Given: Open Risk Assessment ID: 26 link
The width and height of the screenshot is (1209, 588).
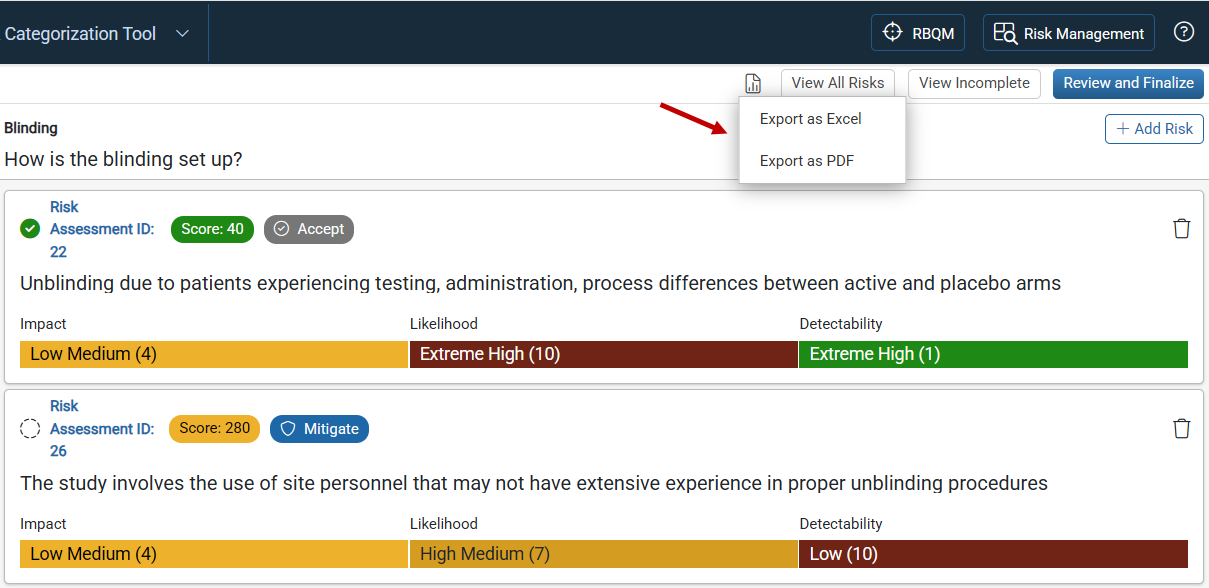Looking at the screenshot, I should (x=102, y=429).
